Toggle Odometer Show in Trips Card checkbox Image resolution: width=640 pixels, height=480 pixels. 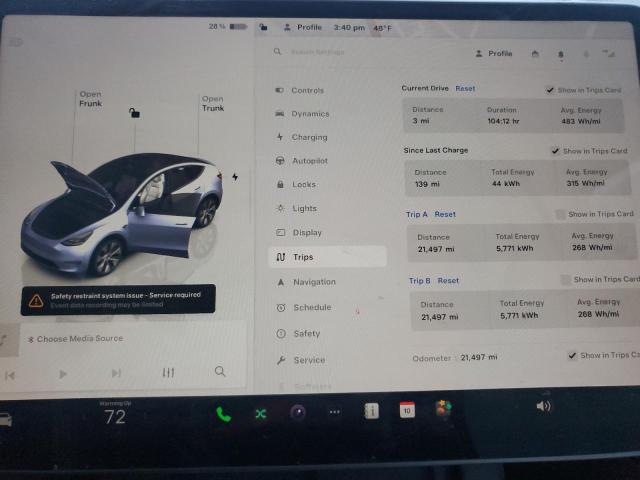(x=572, y=356)
